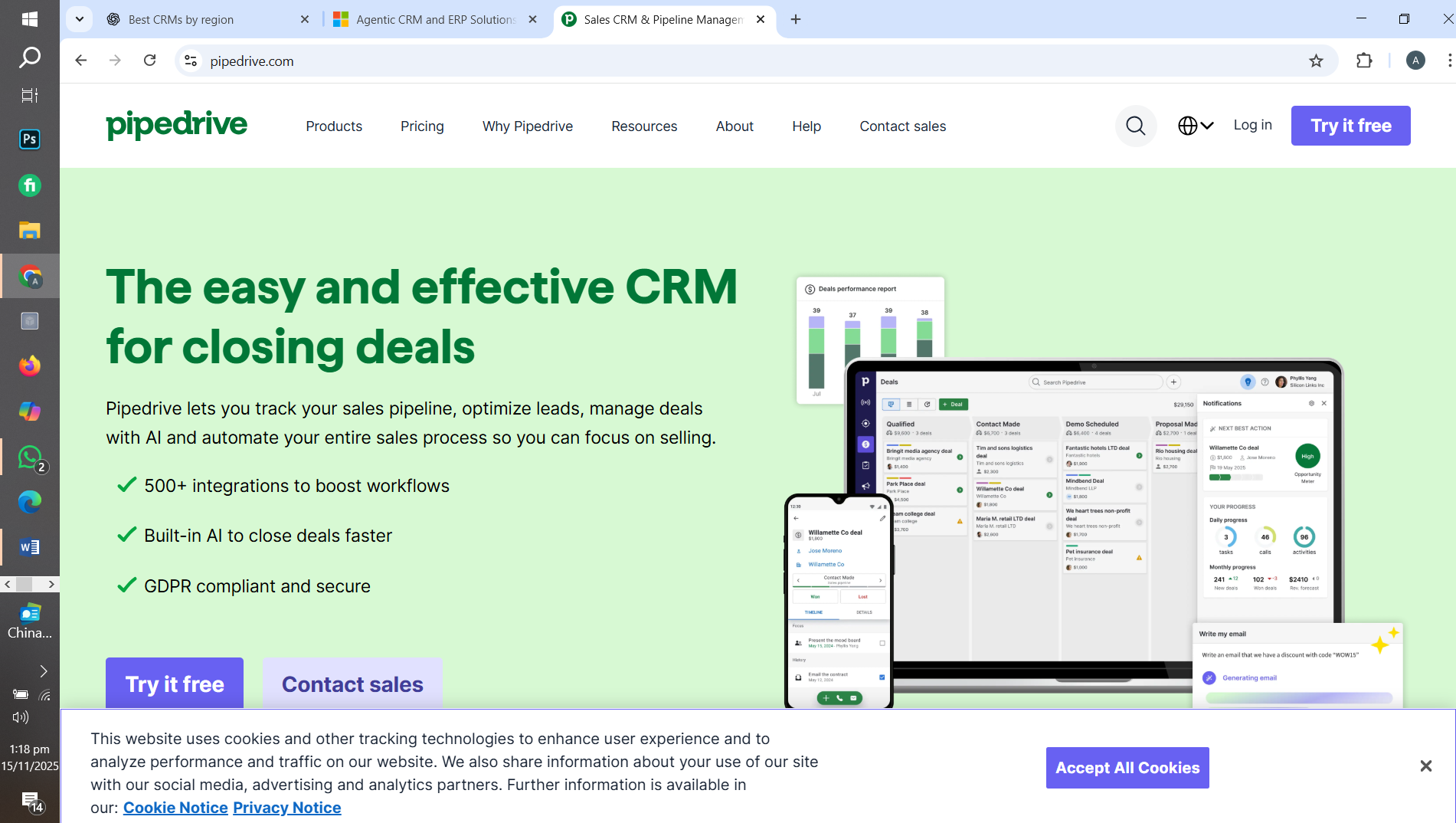1456x823 pixels.
Task: Click the bookmark star in the address bar
Action: tap(1317, 61)
